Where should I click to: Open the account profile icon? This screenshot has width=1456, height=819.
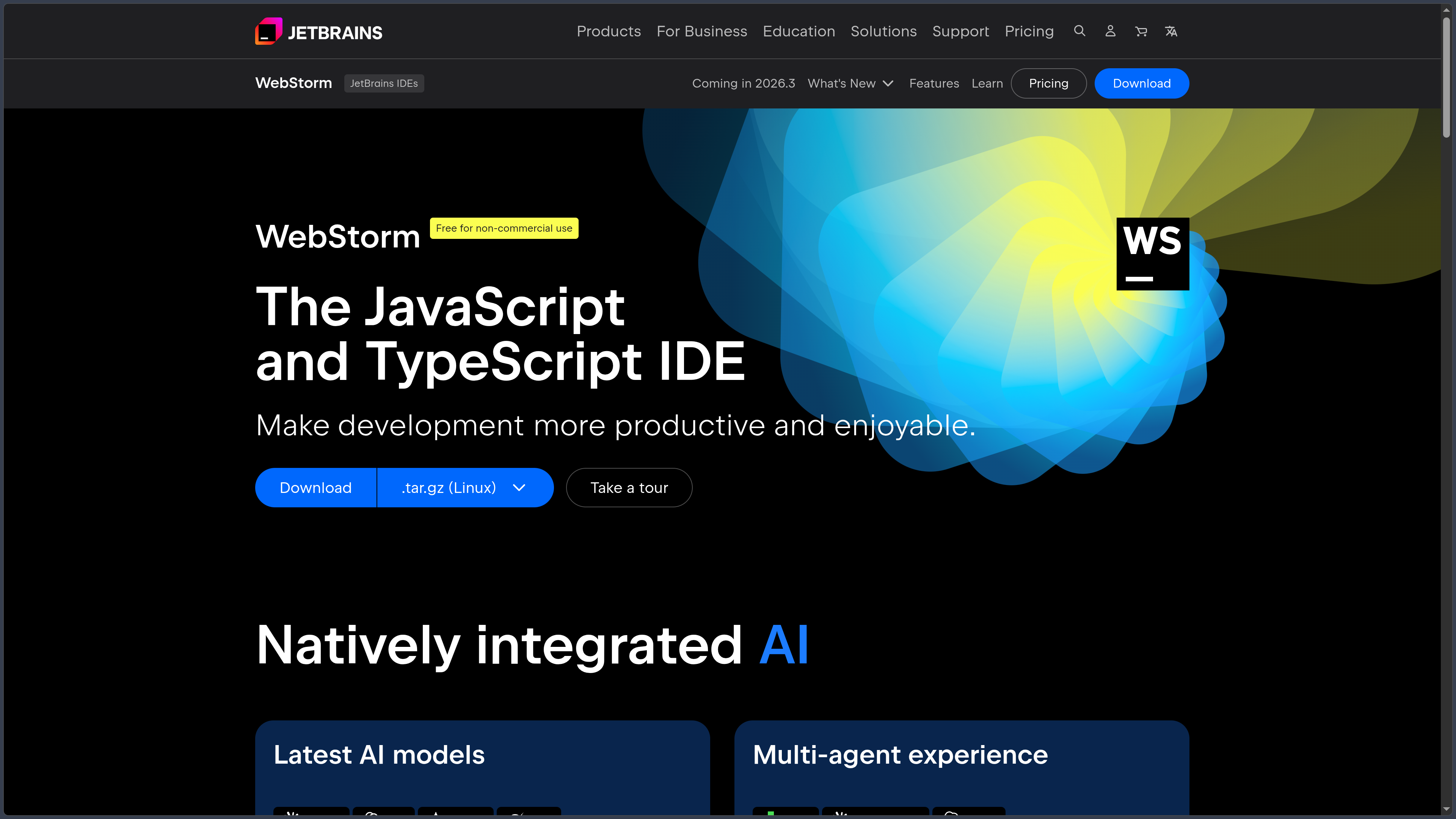point(1110,31)
